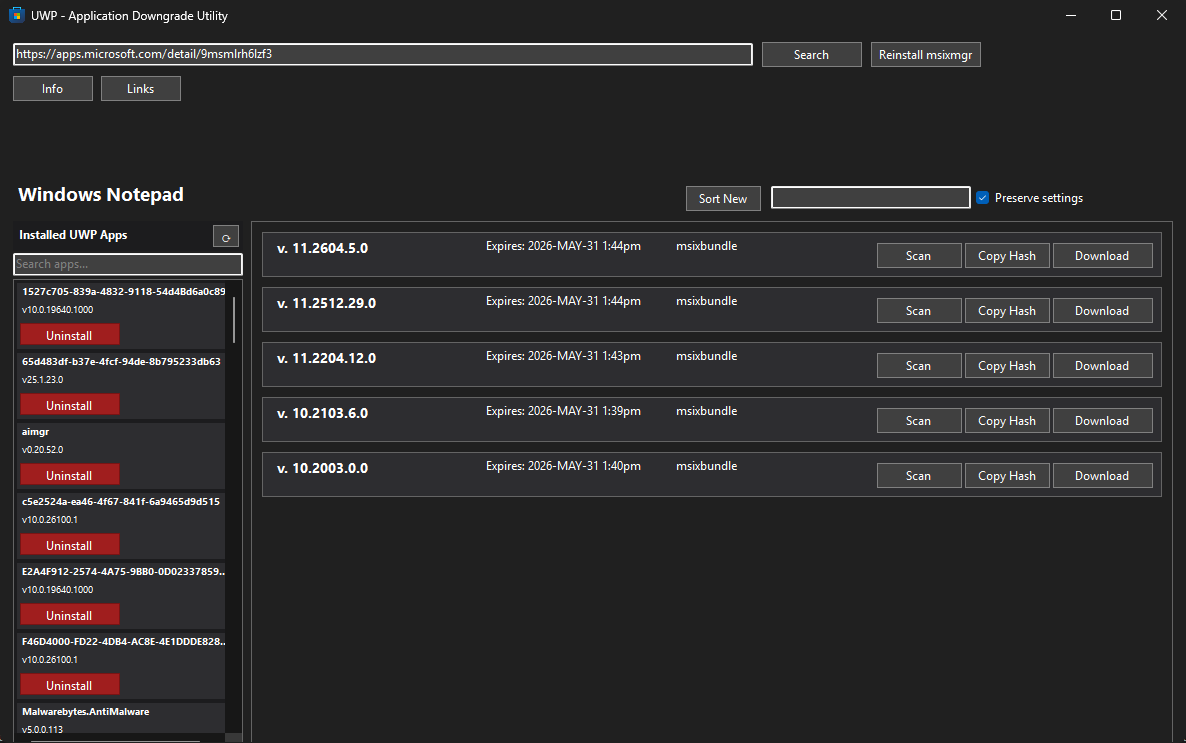Uninstall the c5e2524a-ea46 app

(70, 546)
